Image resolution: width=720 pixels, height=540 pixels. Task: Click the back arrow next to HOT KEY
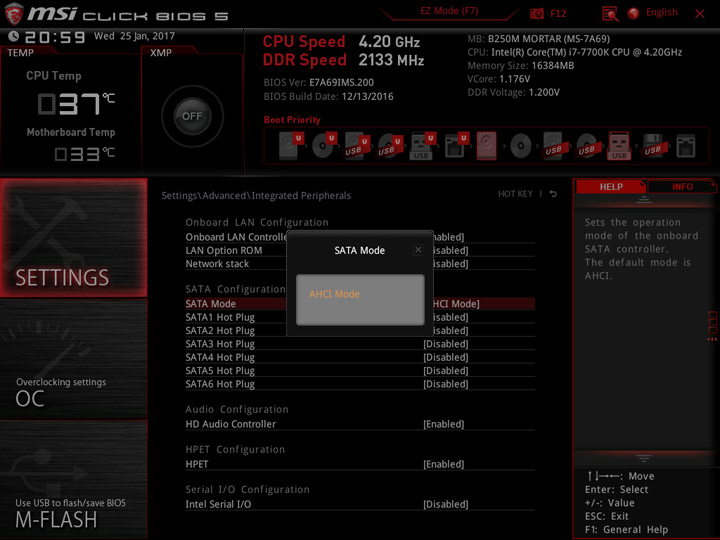pyautogui.click(x=553, y=194)
